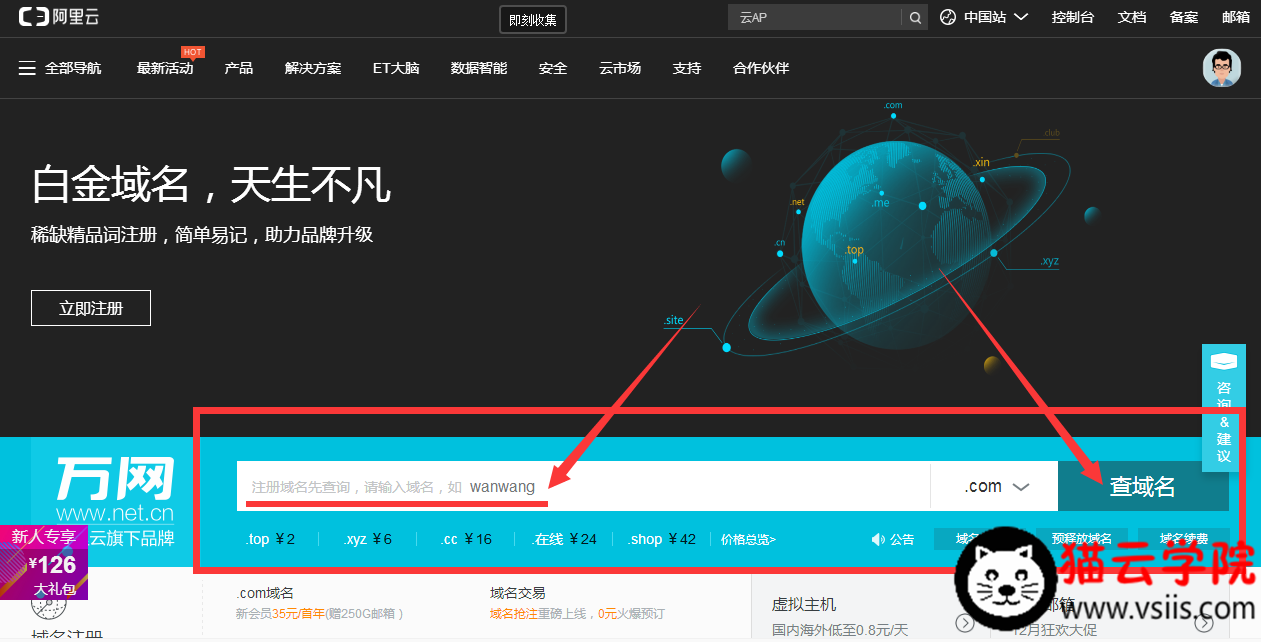Open the .com域名 promotion link
1261x642 pixels.
265,593
